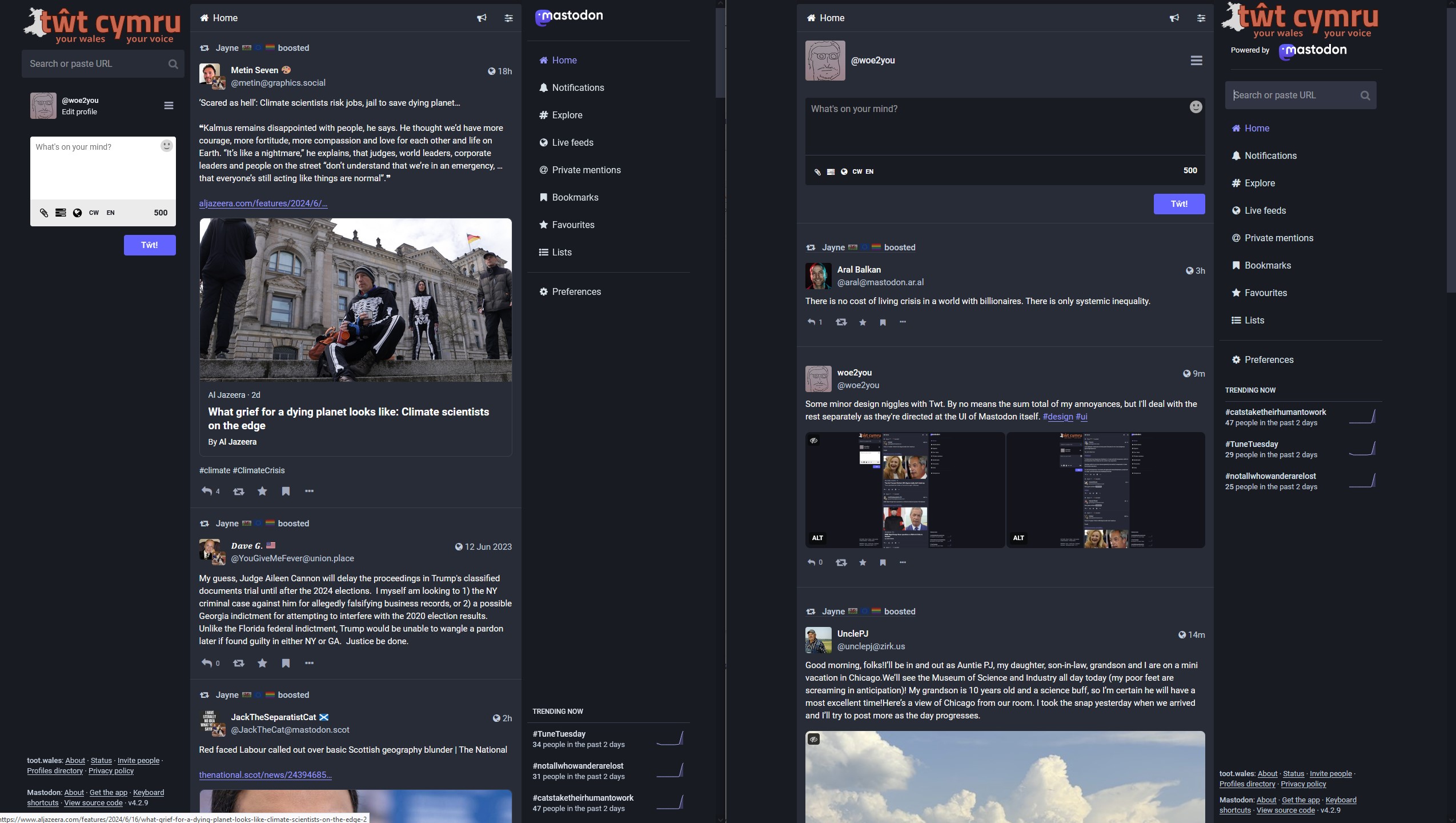The image size is (1456, 823).
Task: Open Live feeds from the navigation menu
Action: point(572,142)
